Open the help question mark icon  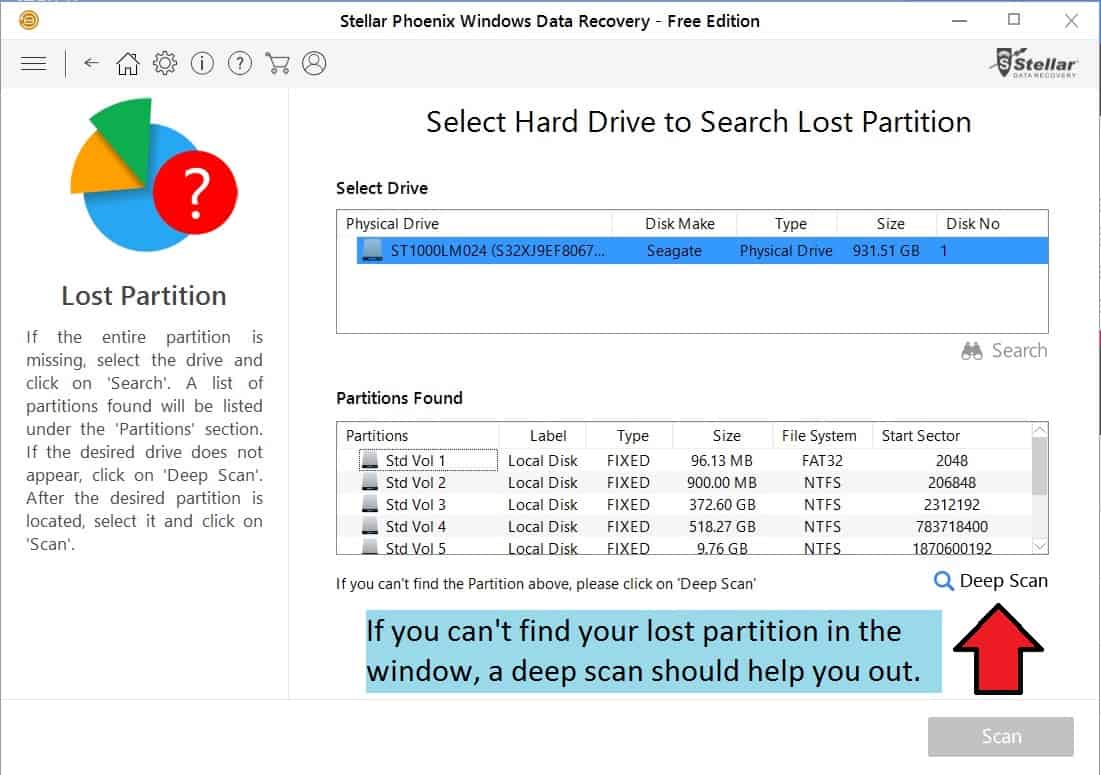[240, 64]
